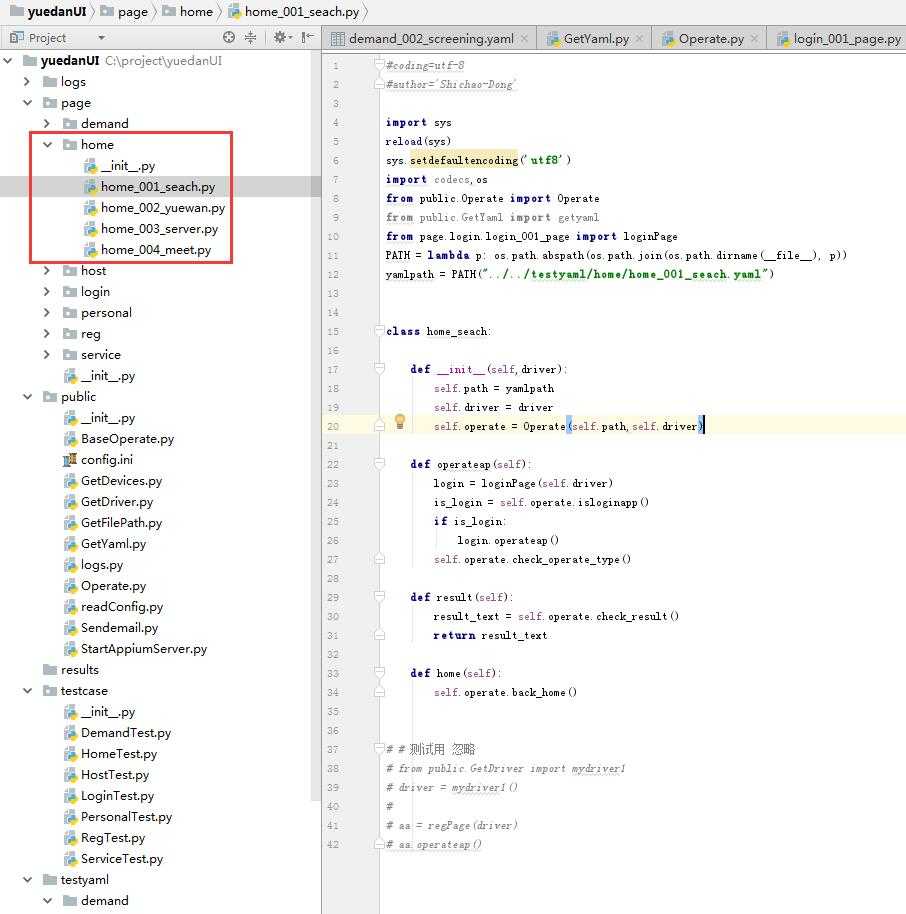Image resolution: width=906 pixels, height=914 pixels.
Task: Select HostTest.py file
Action: [106, 775]
